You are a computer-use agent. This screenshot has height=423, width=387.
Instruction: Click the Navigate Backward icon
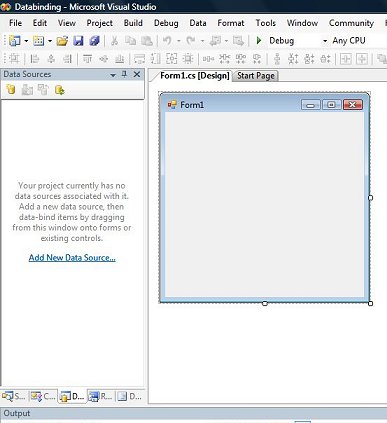pyautogui.click(x=215, y=41)
